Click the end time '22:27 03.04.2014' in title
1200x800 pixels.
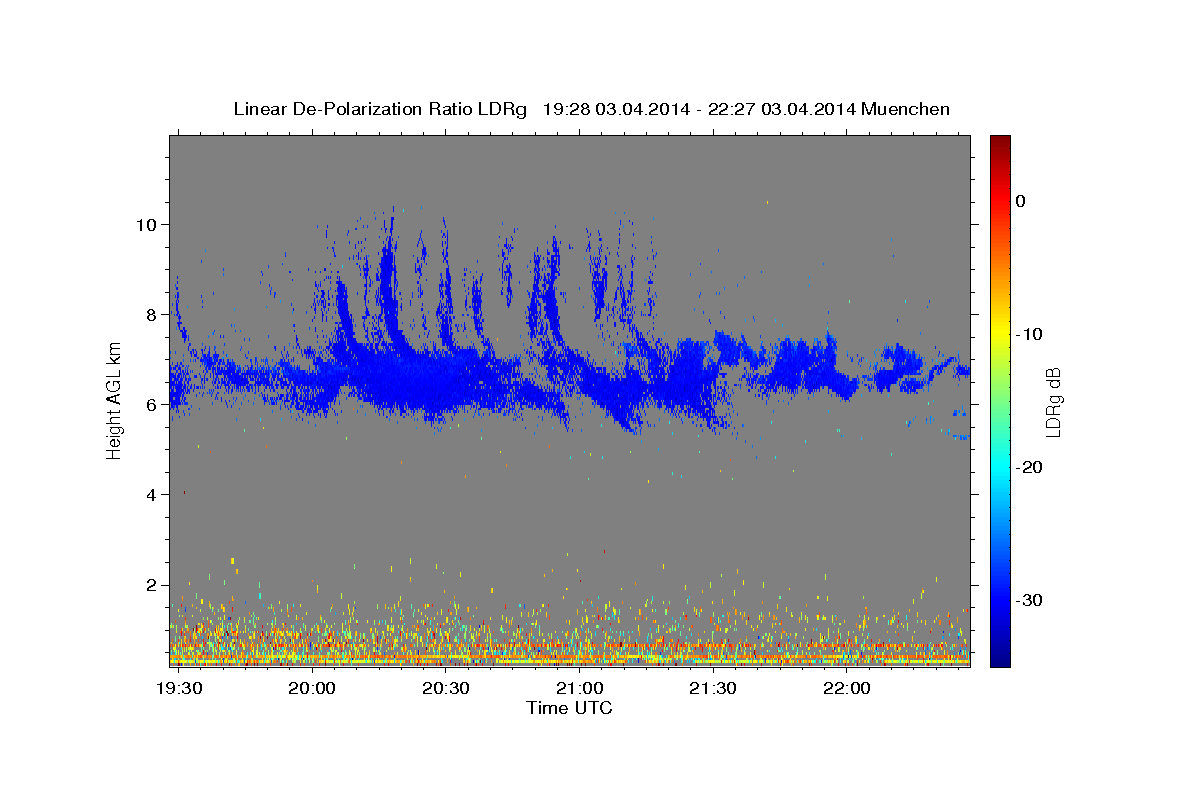point(781,109)
